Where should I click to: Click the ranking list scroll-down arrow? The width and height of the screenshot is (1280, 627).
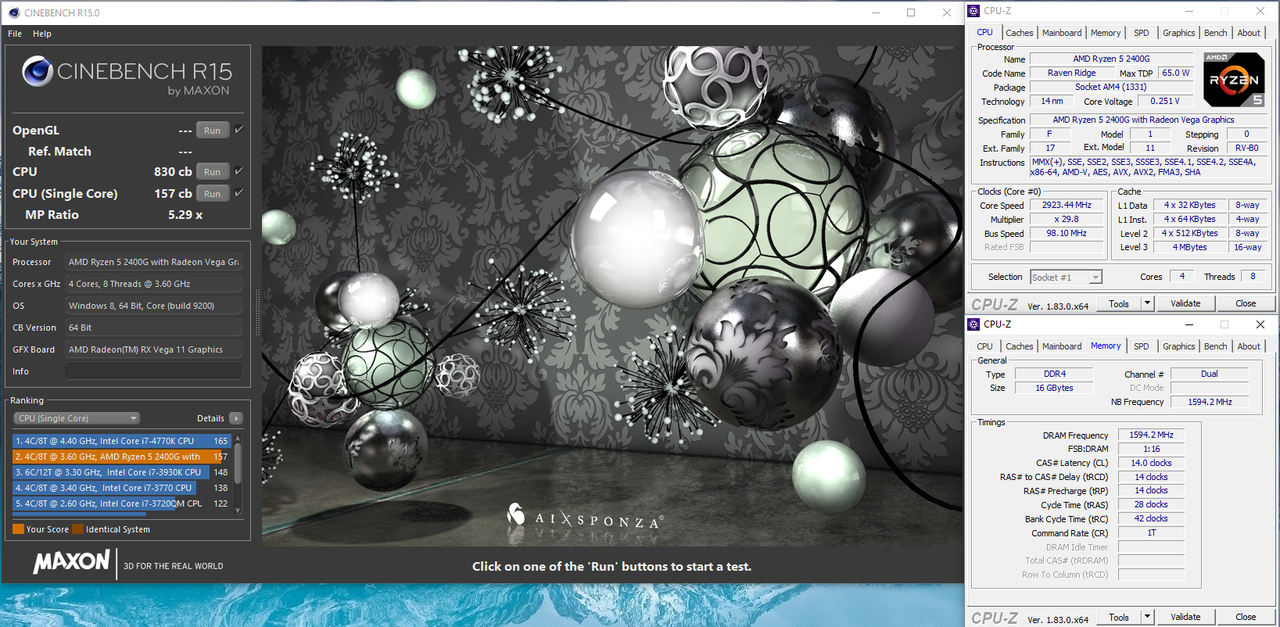pos(237,510)
